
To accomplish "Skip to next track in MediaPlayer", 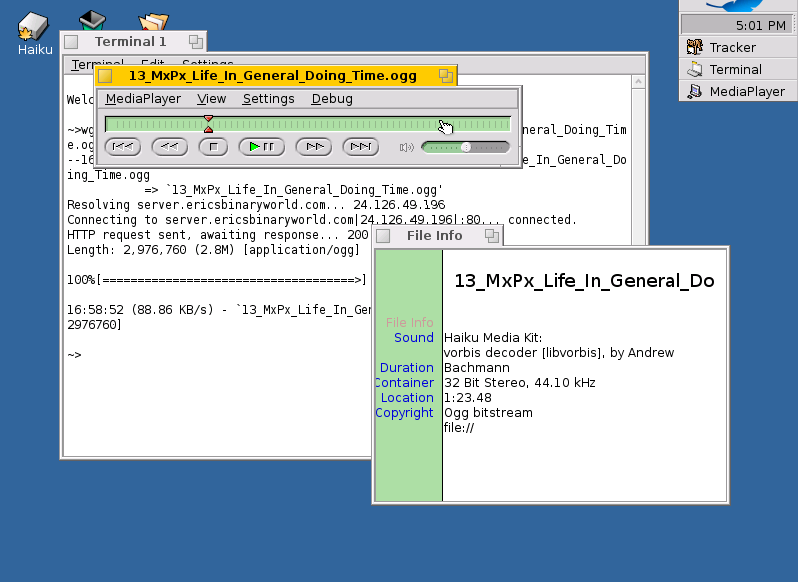I will 361,147.
